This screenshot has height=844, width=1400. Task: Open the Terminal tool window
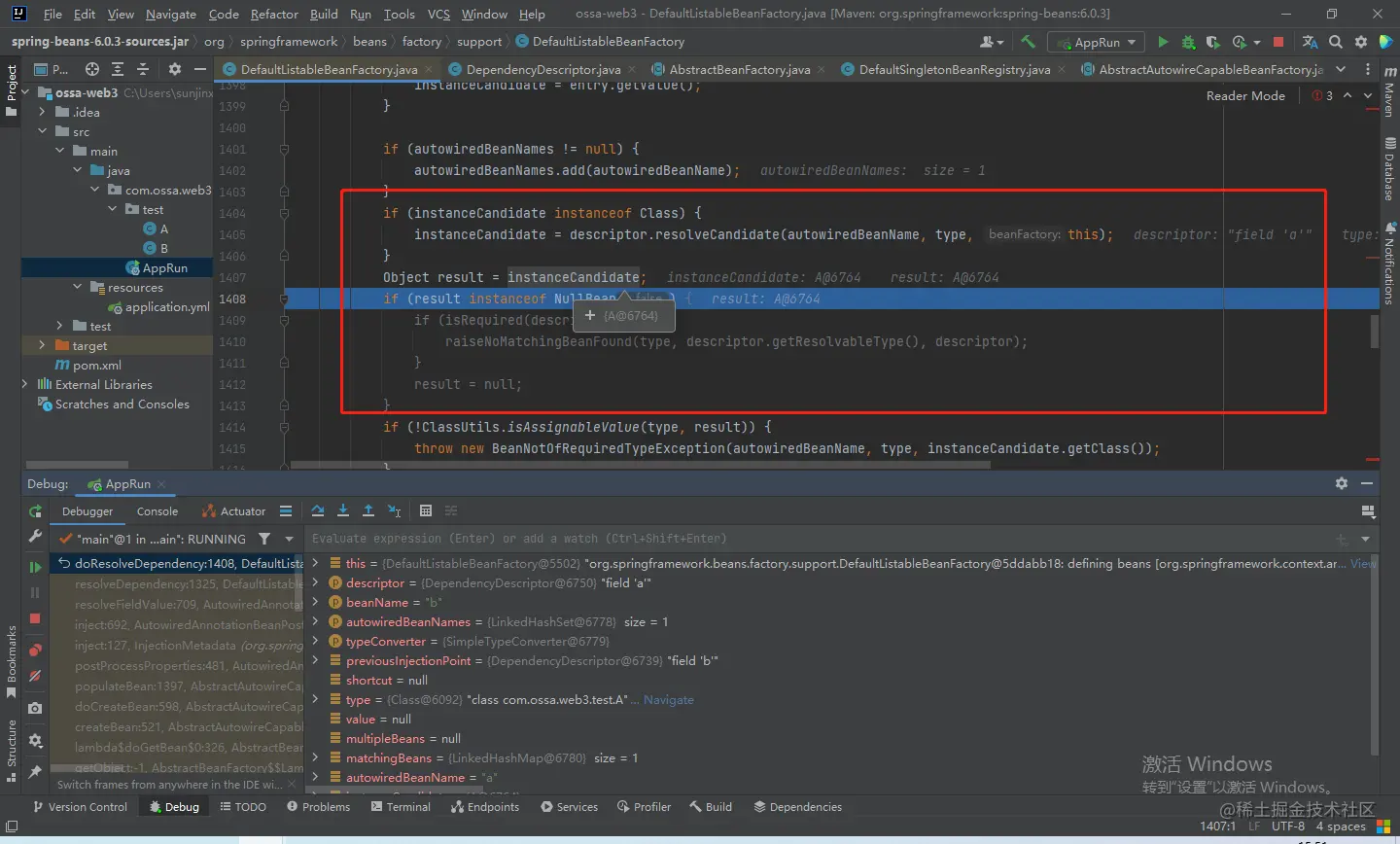tap(400, 807)
